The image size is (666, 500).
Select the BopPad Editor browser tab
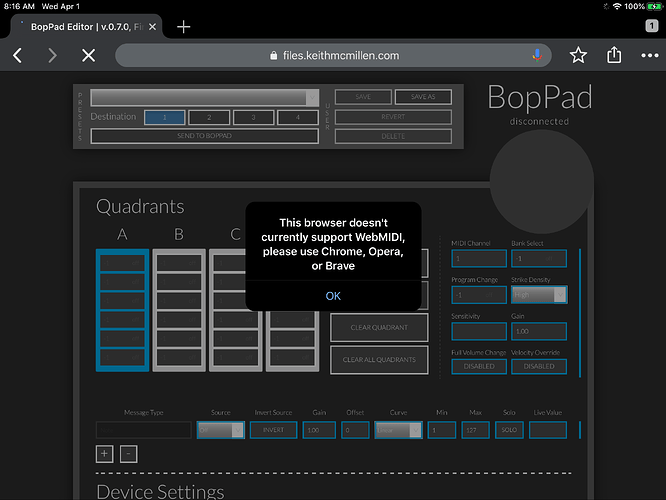coord(87,27)
